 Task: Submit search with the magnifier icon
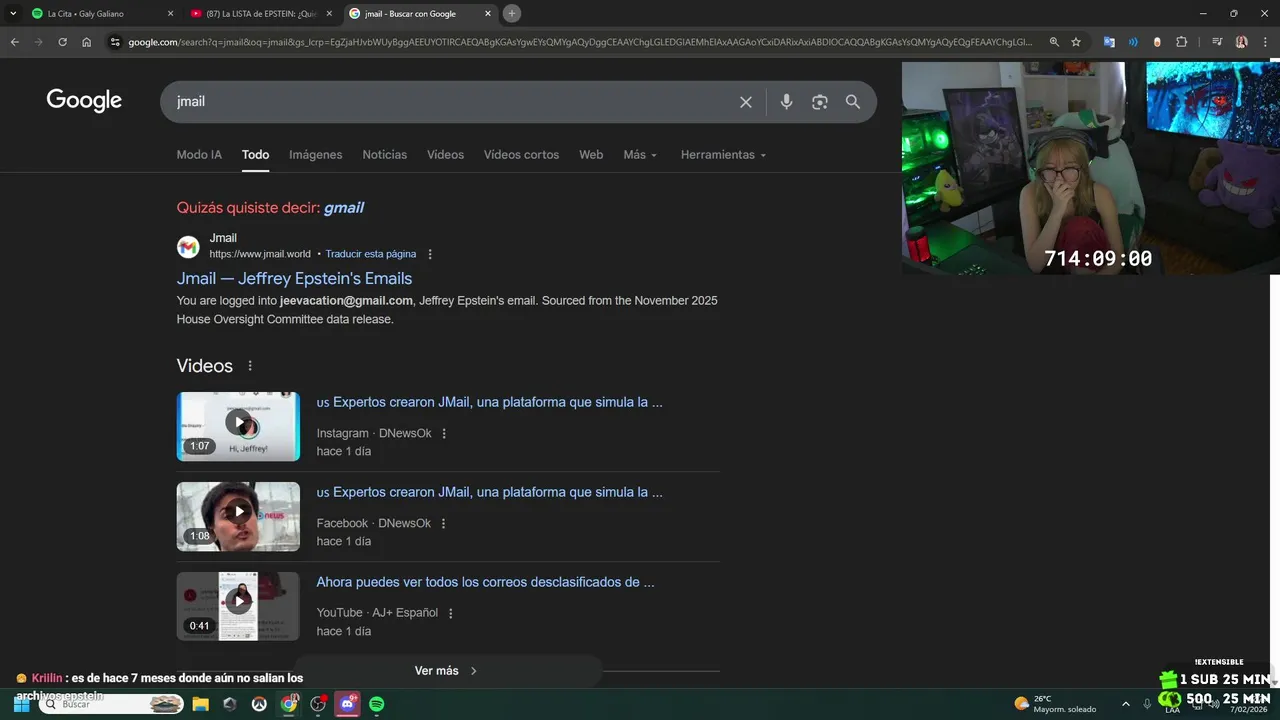(x=853, y=102)
